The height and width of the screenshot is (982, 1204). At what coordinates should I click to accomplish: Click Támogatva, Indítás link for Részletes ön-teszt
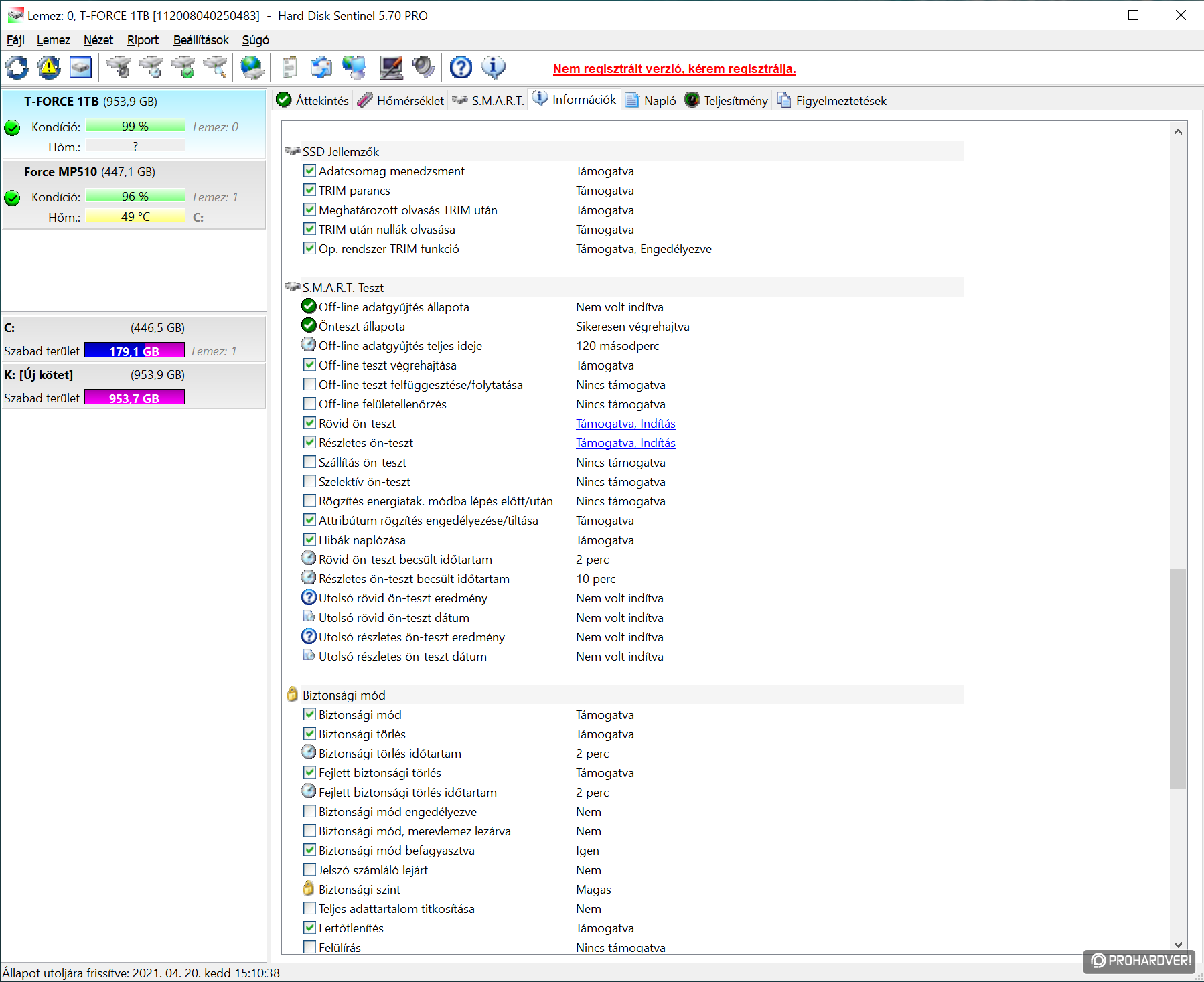pos(625,443)
